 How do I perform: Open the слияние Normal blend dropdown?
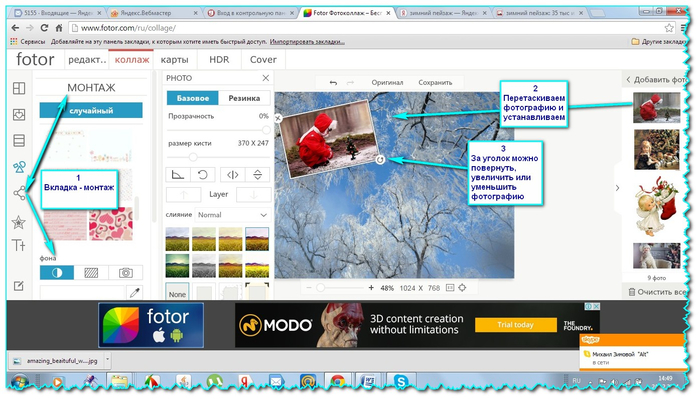[233, 215]
